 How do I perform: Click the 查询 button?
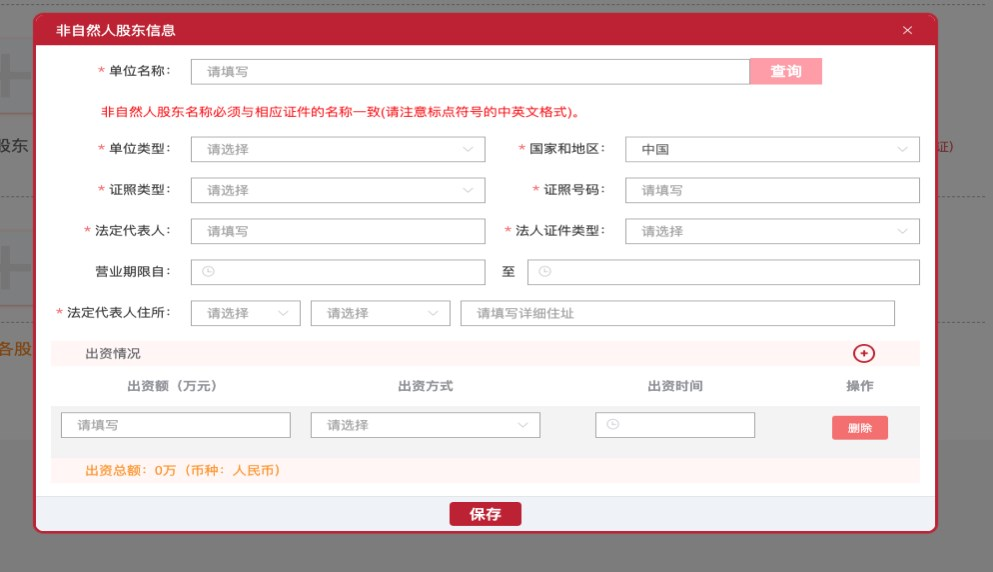click(x=786, y=71)
